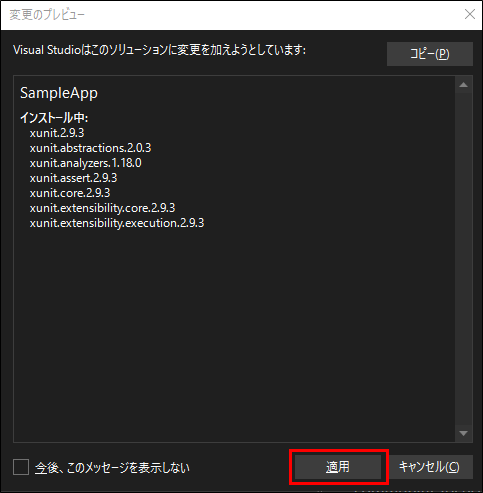Select the xunit.2.9.3 package line
This screenshot has height=493, width=483.
(x=57, y=133)
